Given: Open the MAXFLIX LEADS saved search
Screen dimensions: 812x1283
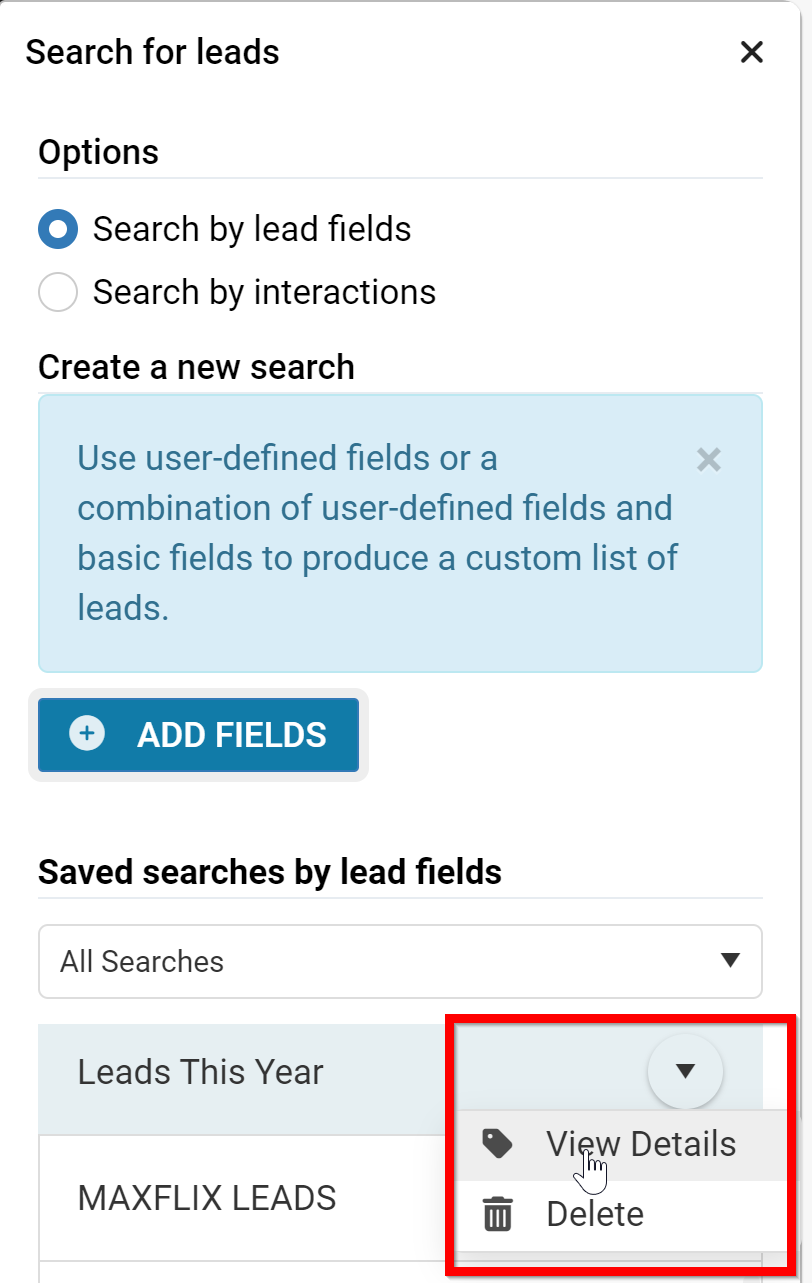Looking at the screenshot, I should point(207,1197).
